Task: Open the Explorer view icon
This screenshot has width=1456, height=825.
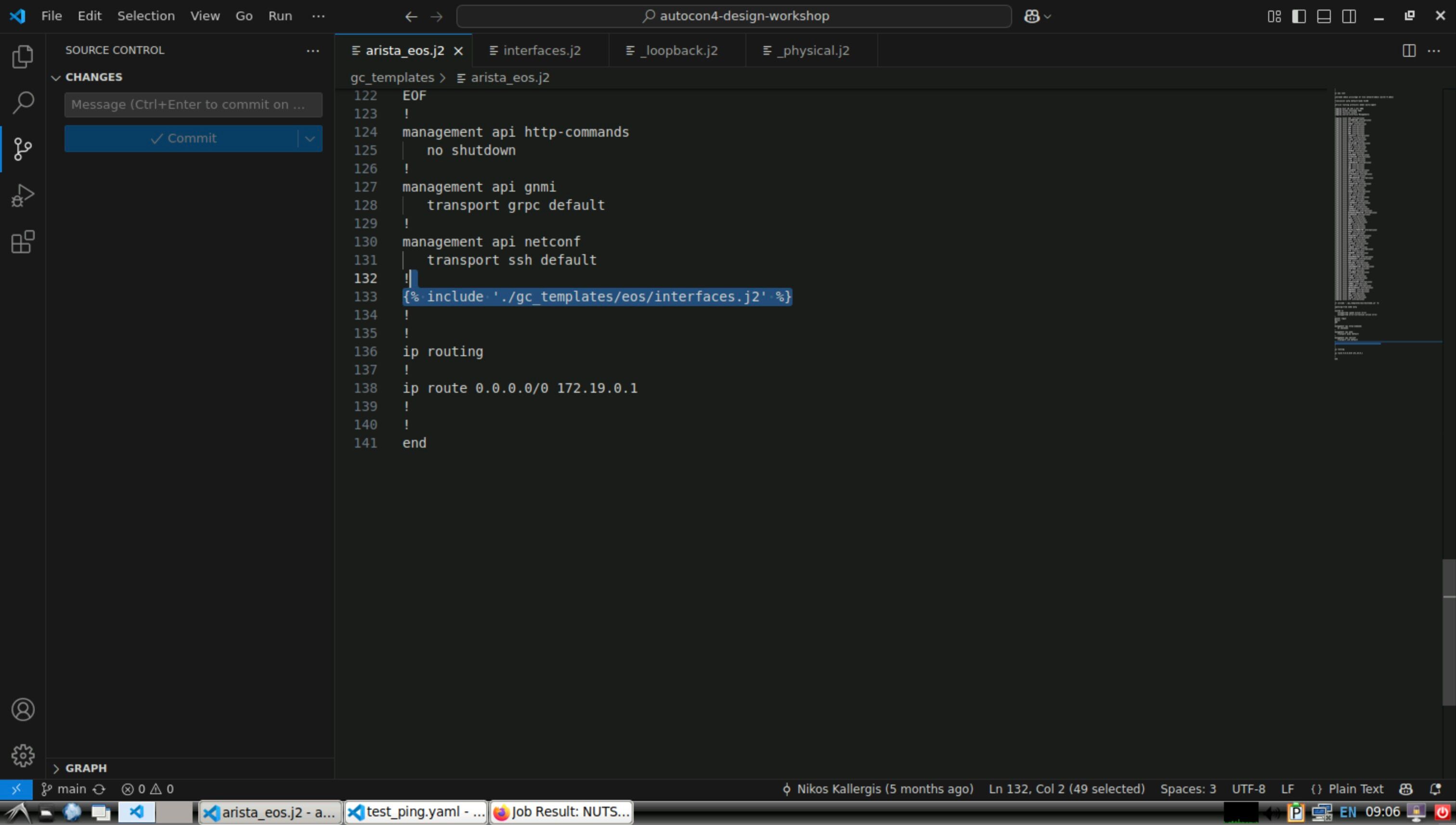Action: (x=23, y=57)
